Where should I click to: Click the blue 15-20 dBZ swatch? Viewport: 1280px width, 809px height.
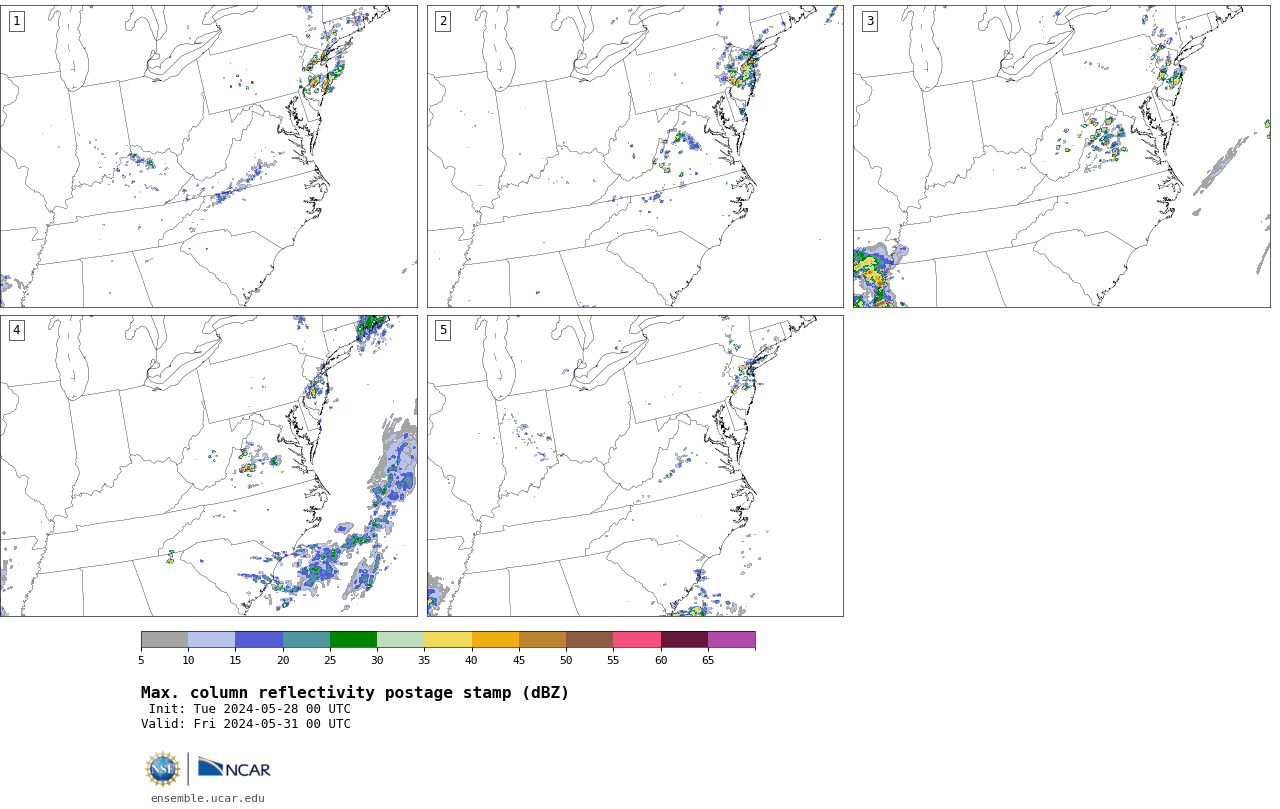point(259,640)
